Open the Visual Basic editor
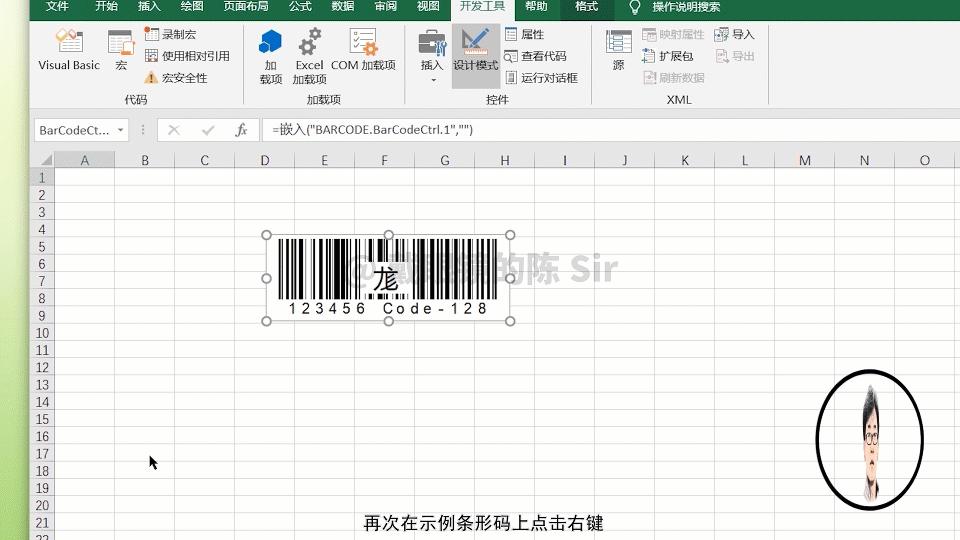 (x=69, y=50)
